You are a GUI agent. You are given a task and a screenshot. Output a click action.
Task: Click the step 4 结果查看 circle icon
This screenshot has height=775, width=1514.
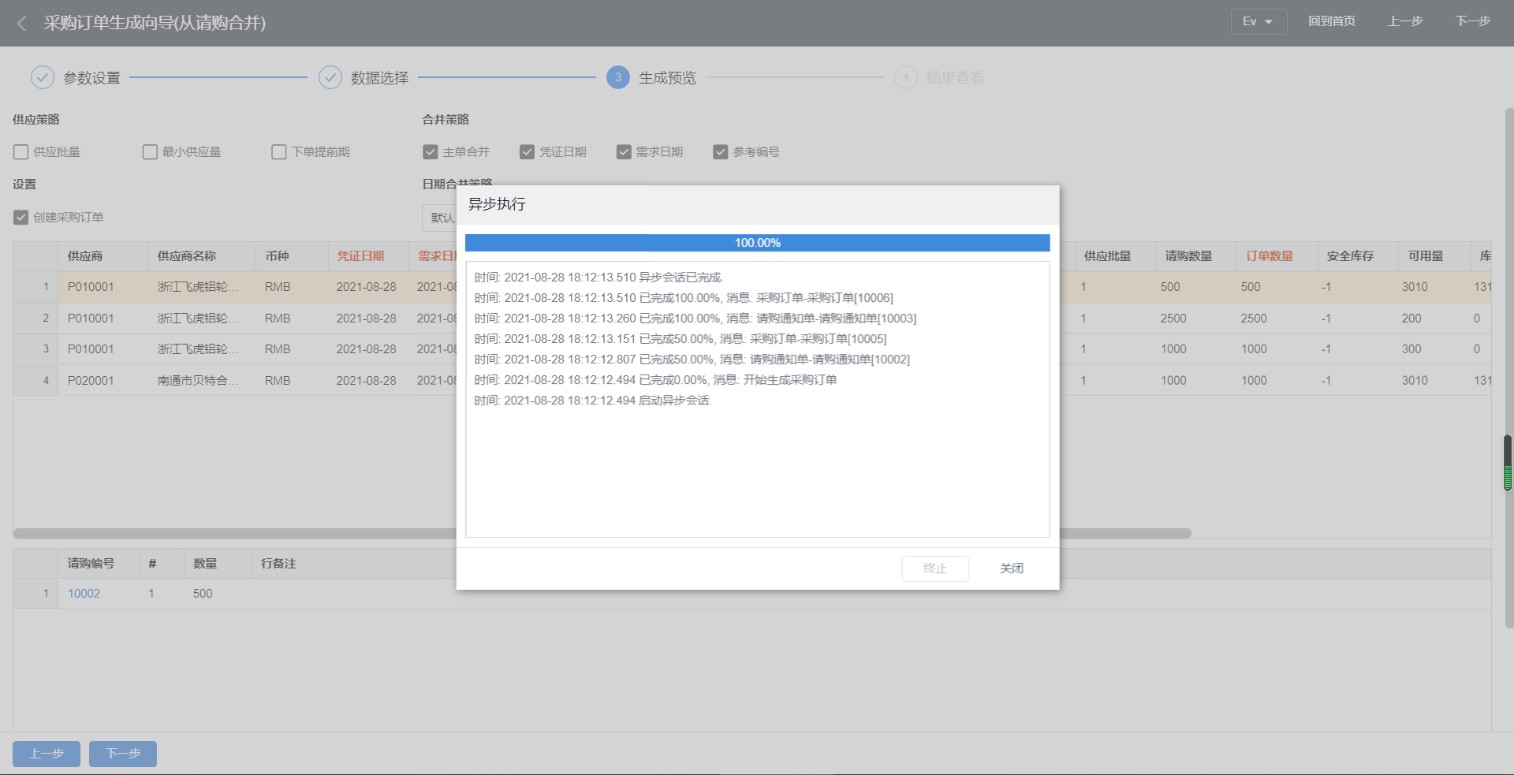click(906, 77)
